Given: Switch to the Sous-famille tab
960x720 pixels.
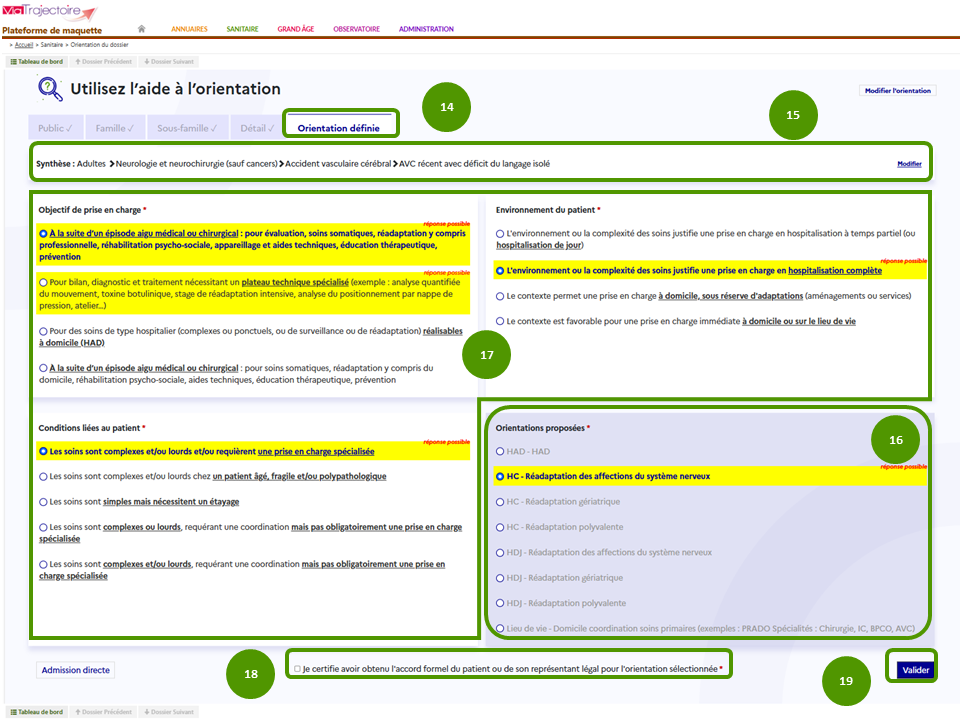Looking at the screenshot, I should coord(187,127).
